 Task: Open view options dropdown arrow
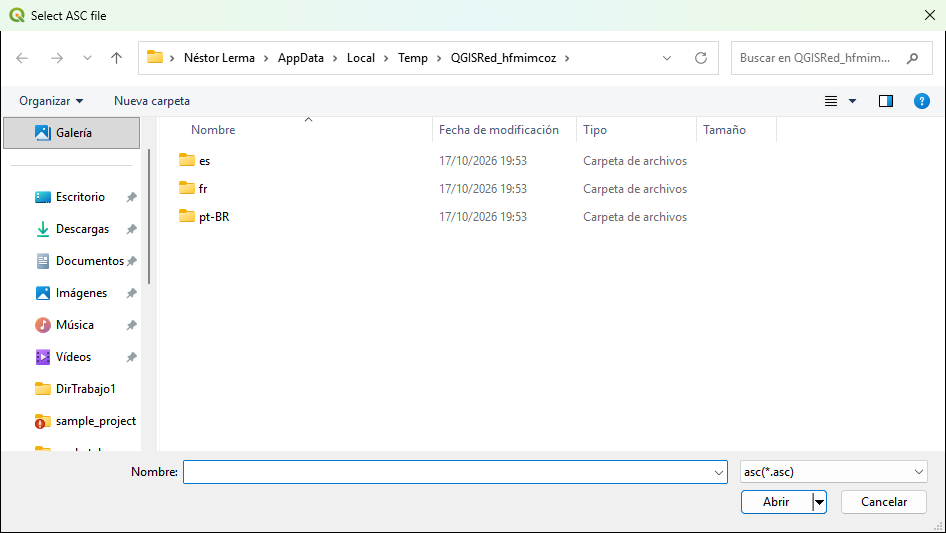(x=852, y=101)
